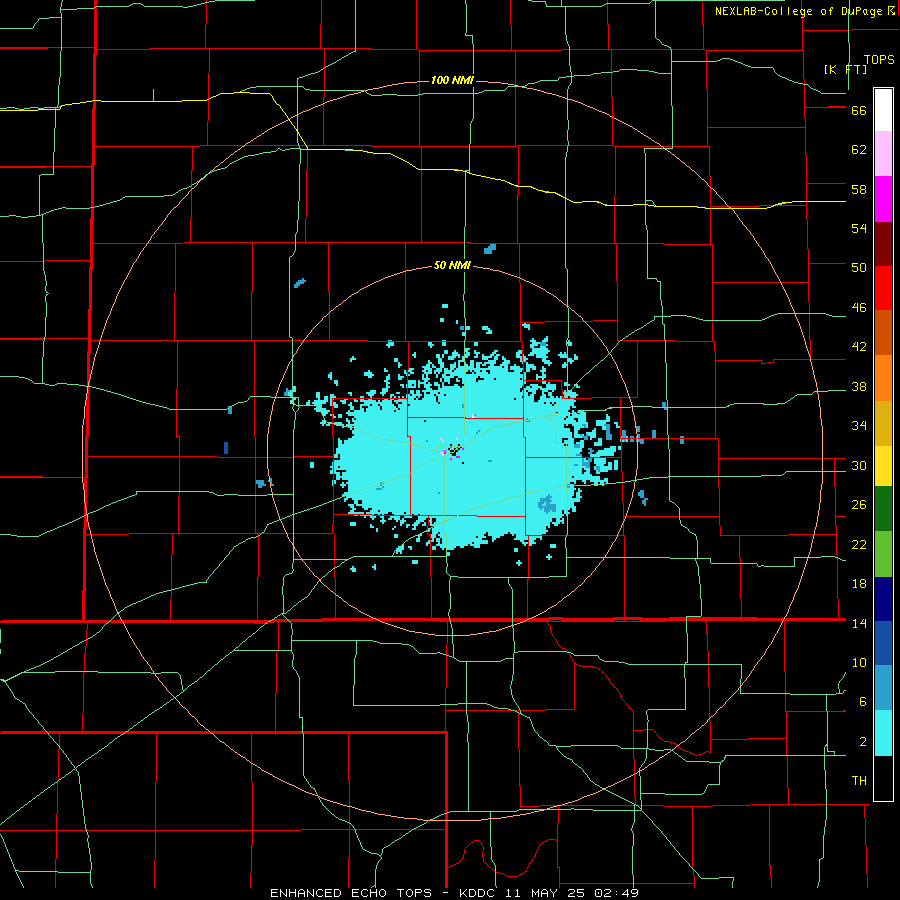Click the 34 legend scale value
Image resolution: width=900 pixels, height=900 pixels.
tap(859, 426)
